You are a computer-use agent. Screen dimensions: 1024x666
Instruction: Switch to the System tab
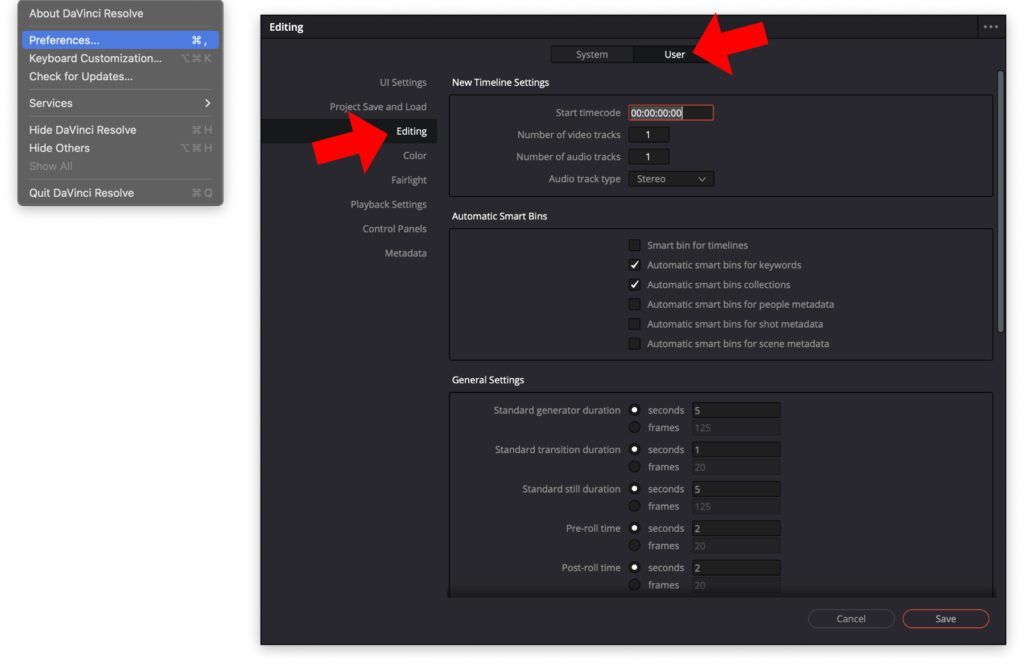tap(593, 55)
